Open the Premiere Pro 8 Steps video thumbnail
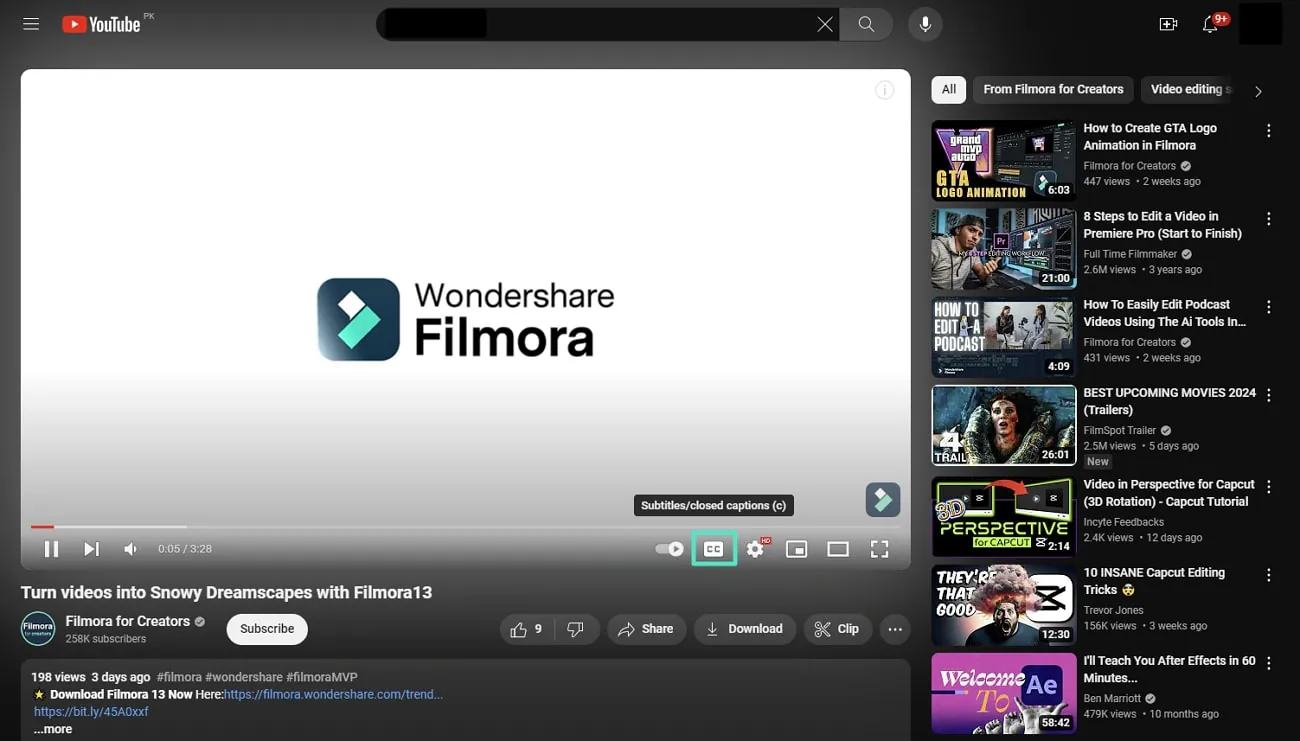Screen dimensions: 1300x741 point(1003,249)
